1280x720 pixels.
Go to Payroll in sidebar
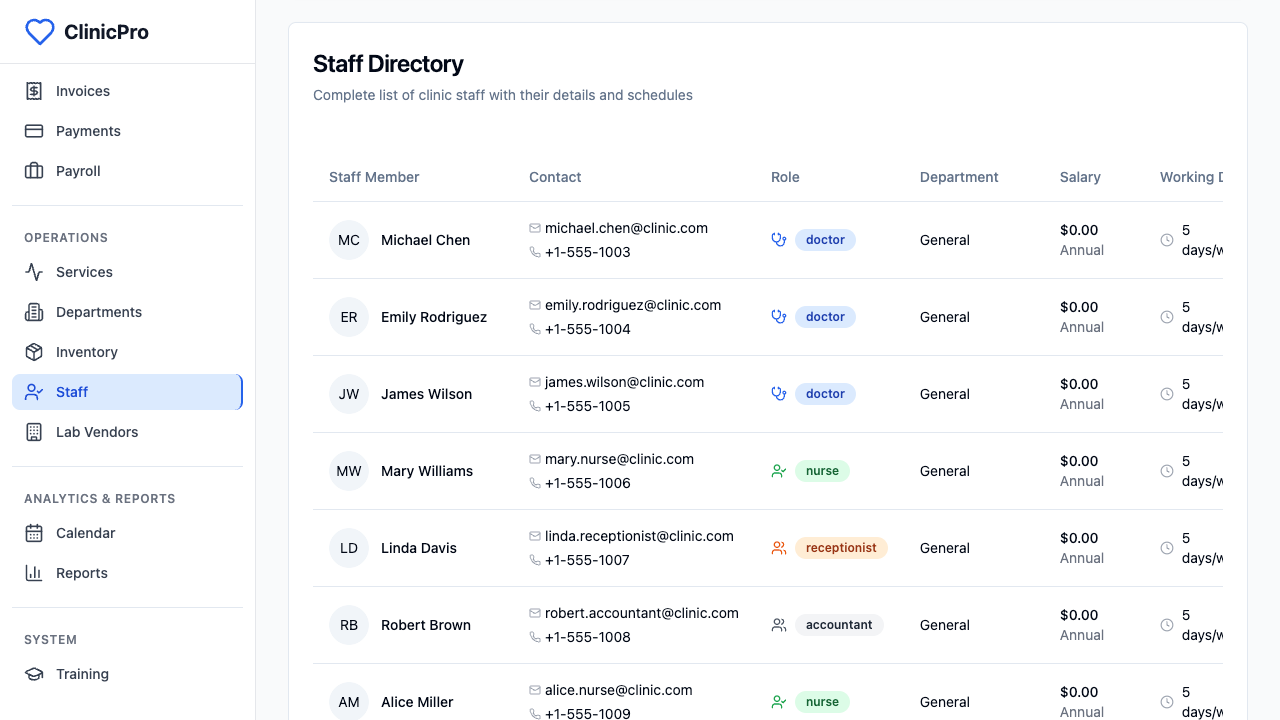pos(127,171)
